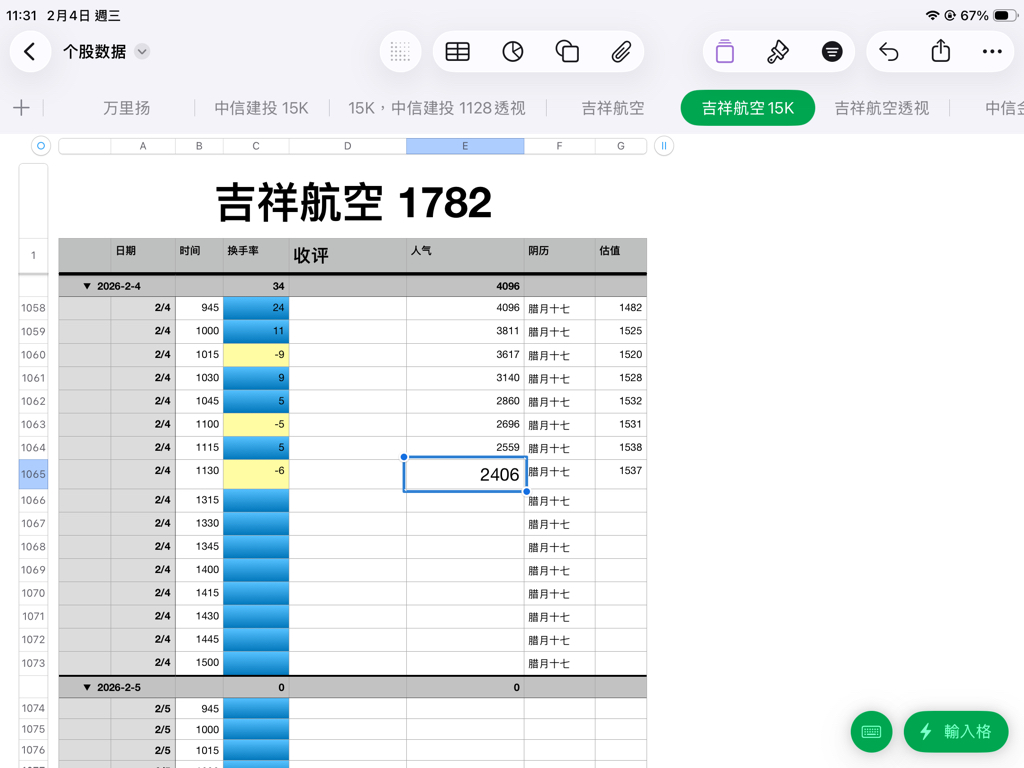1024x768 pixels.
Task: Select column C header
Action: click(256, 146)
